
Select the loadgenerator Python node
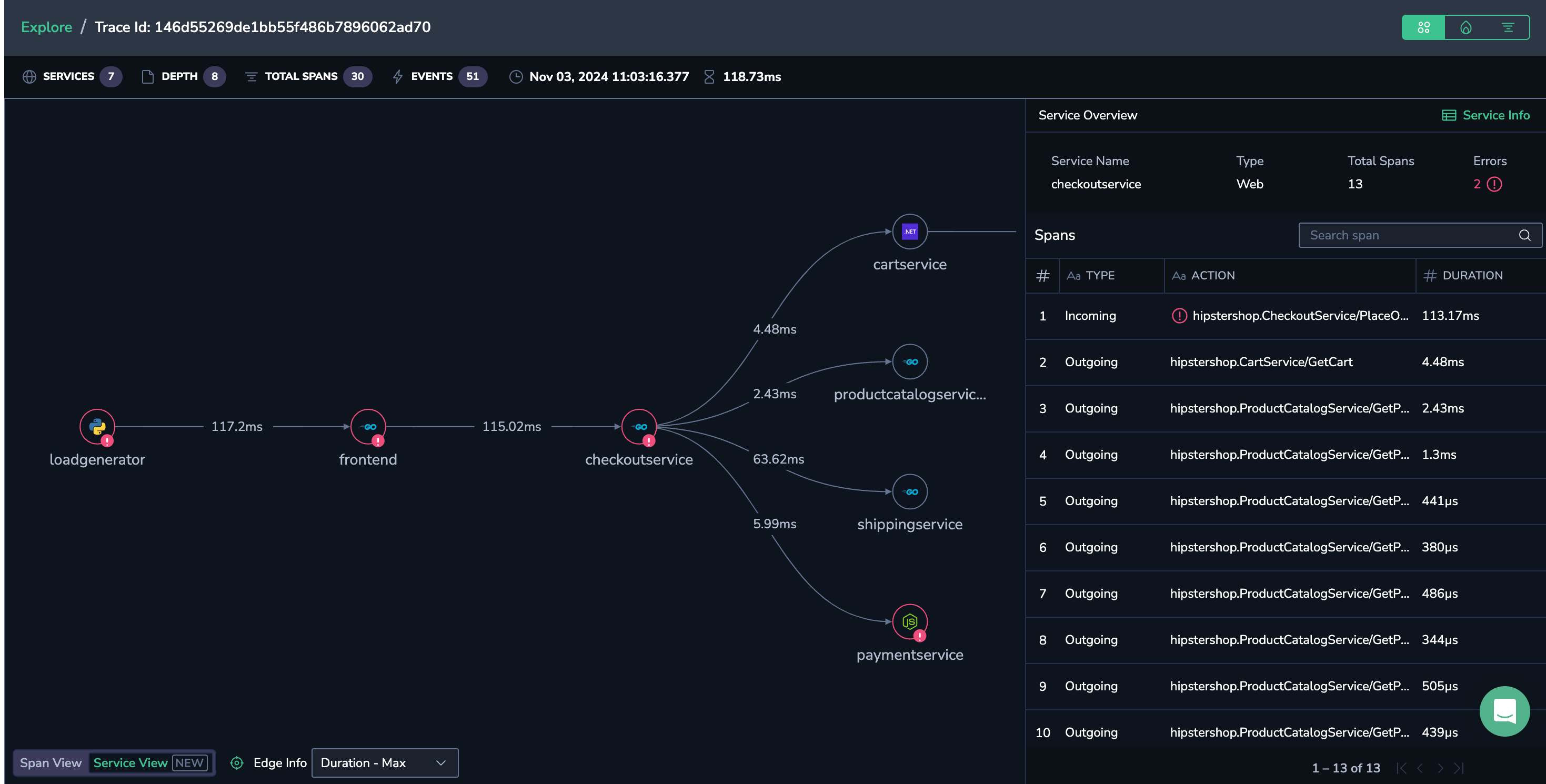pyautogui.click(x=97, y=426)
